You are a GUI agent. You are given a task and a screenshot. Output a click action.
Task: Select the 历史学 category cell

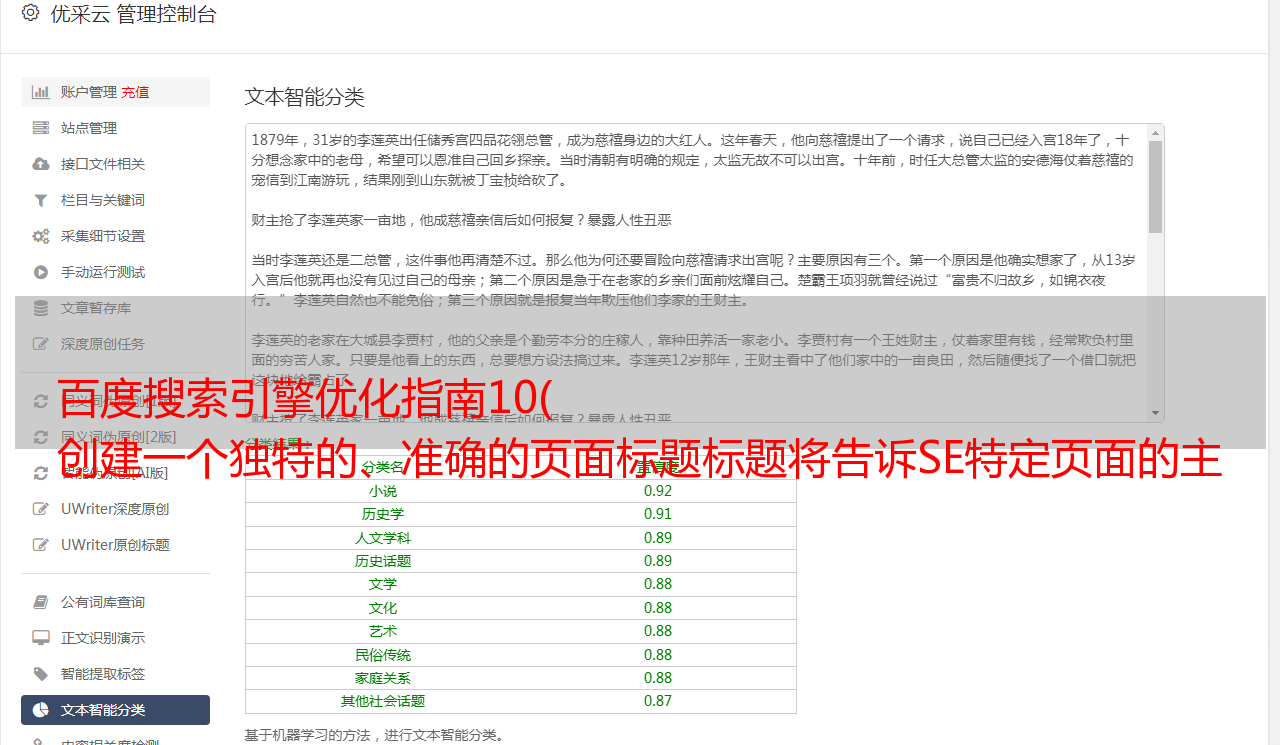click(382, 514)
